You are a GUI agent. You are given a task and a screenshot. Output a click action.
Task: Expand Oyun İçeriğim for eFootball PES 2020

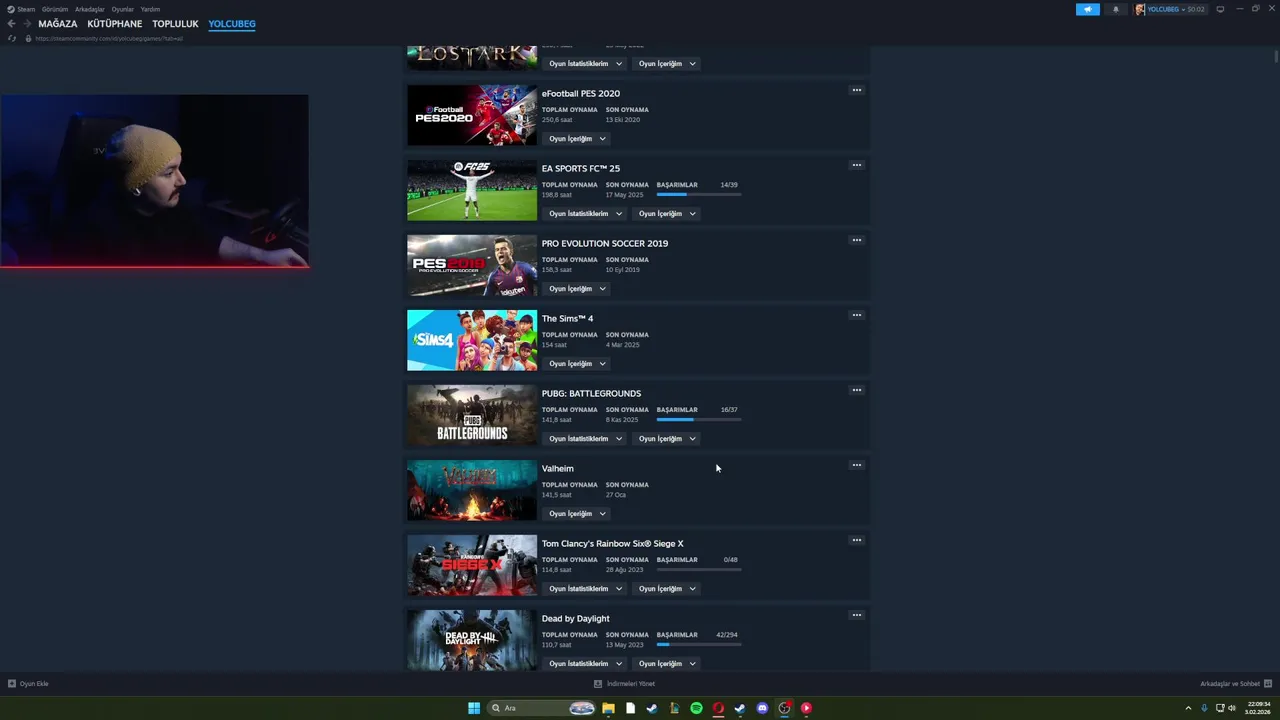click(577, 139)
